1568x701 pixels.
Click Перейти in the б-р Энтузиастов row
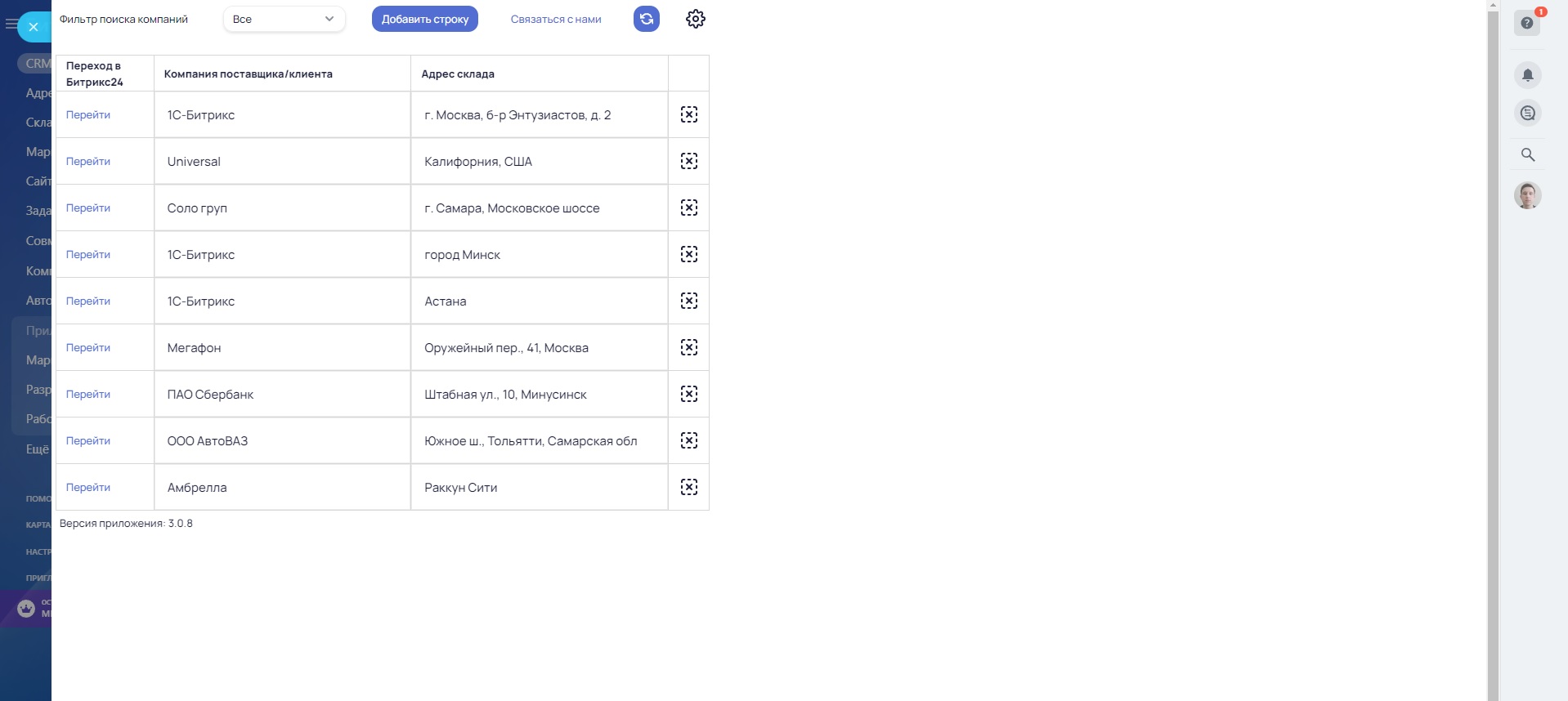pyautogui.click(x=88, y=114)
